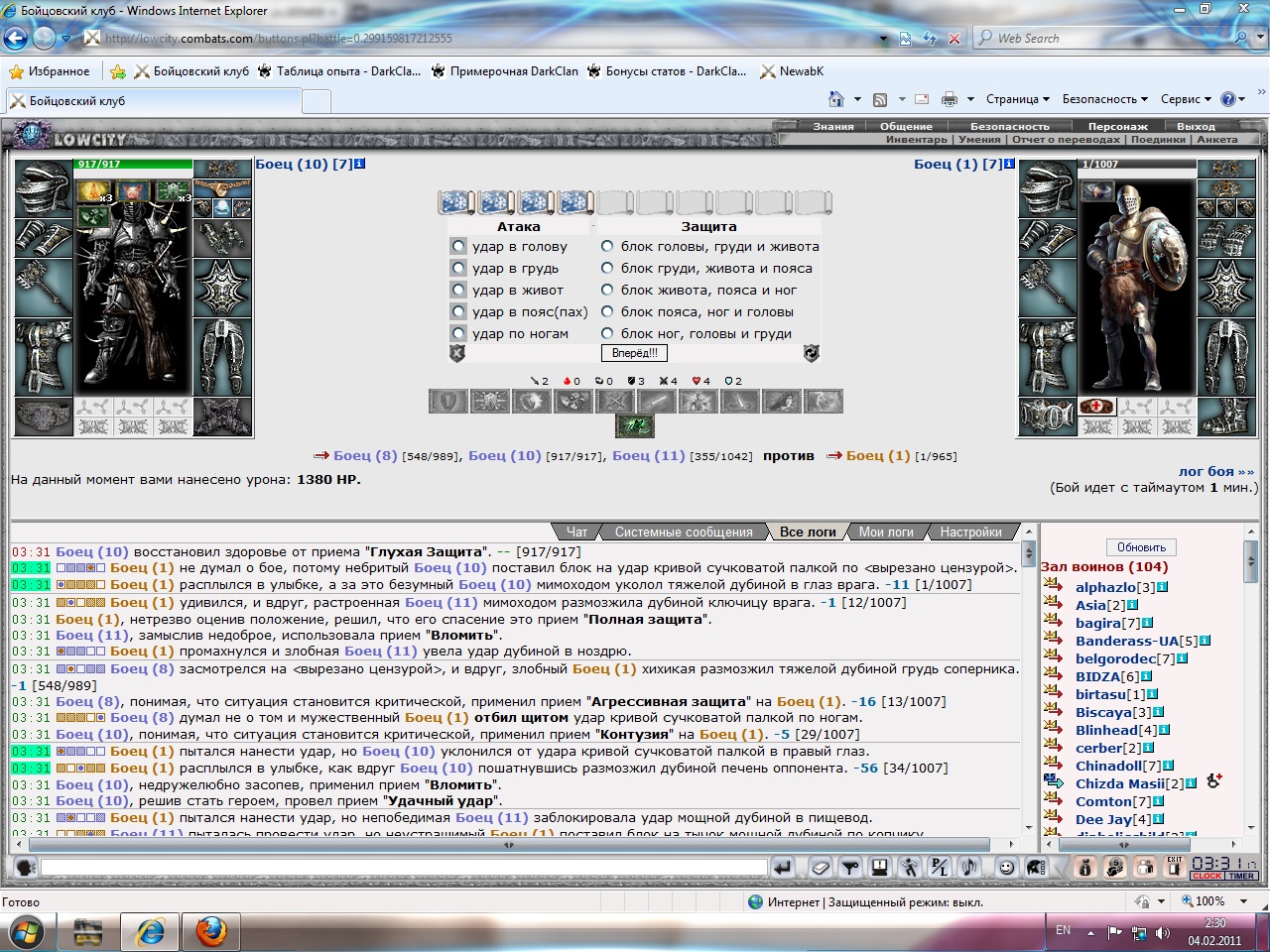Click the IE print icon
This screenshot has height=952, width=1270.
click(x=950, y=99)
